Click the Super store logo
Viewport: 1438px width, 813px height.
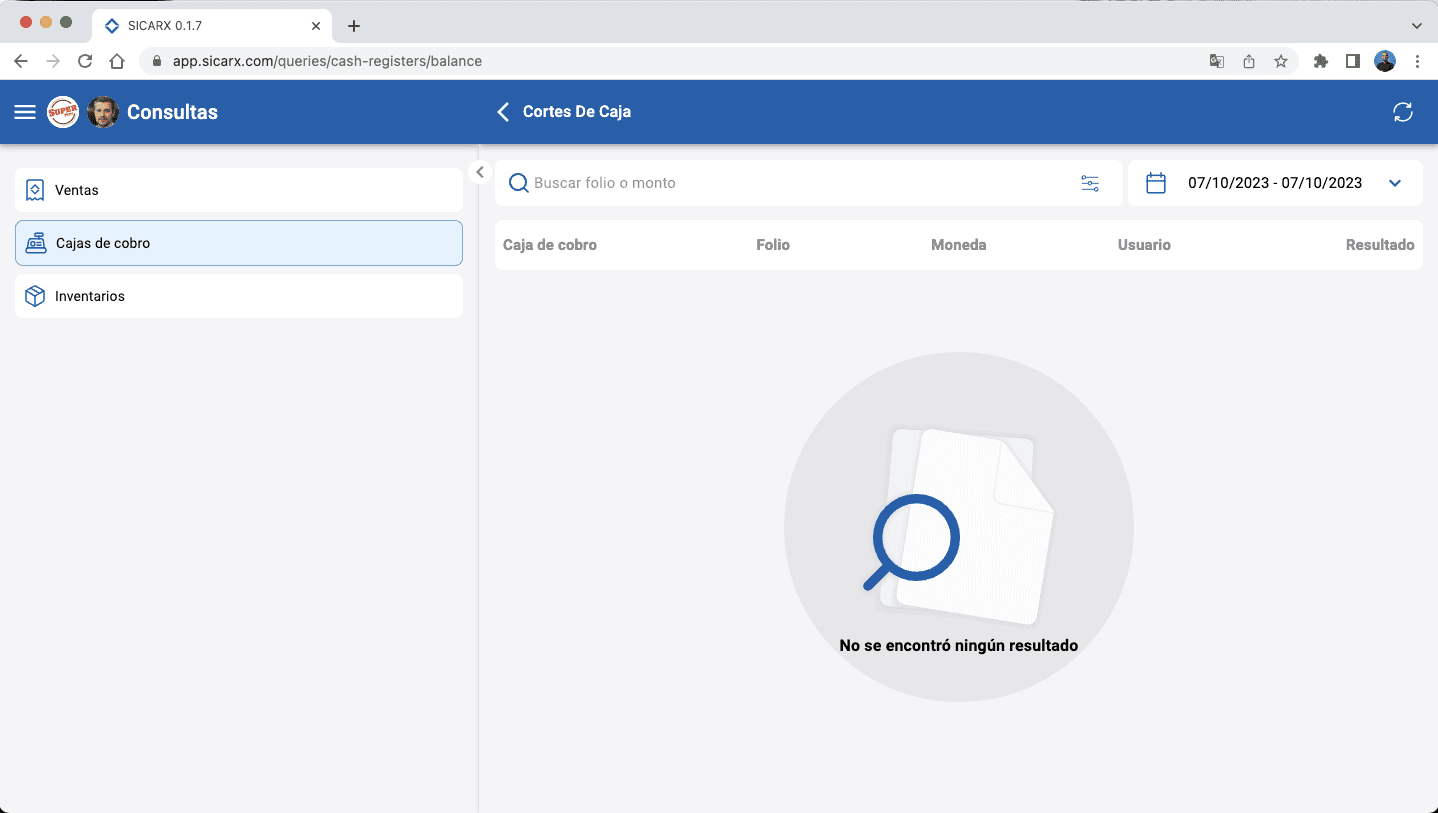63,112
